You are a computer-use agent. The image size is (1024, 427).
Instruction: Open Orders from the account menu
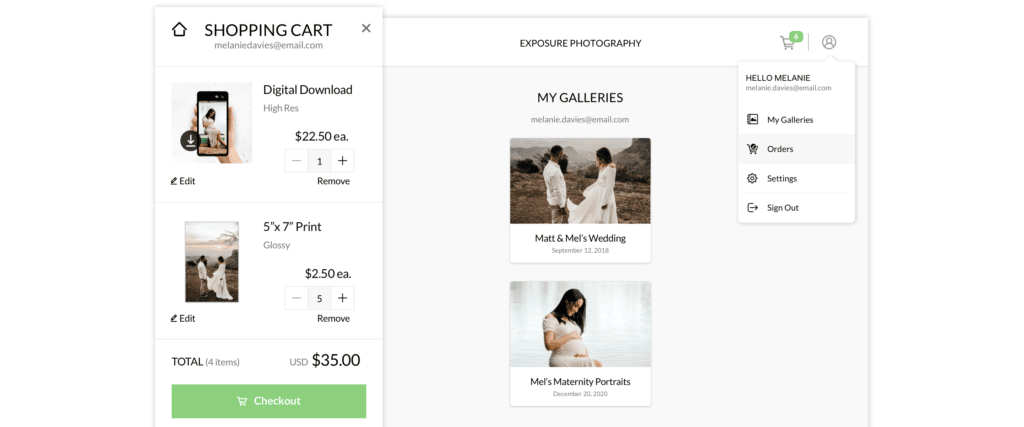point(797,149)
